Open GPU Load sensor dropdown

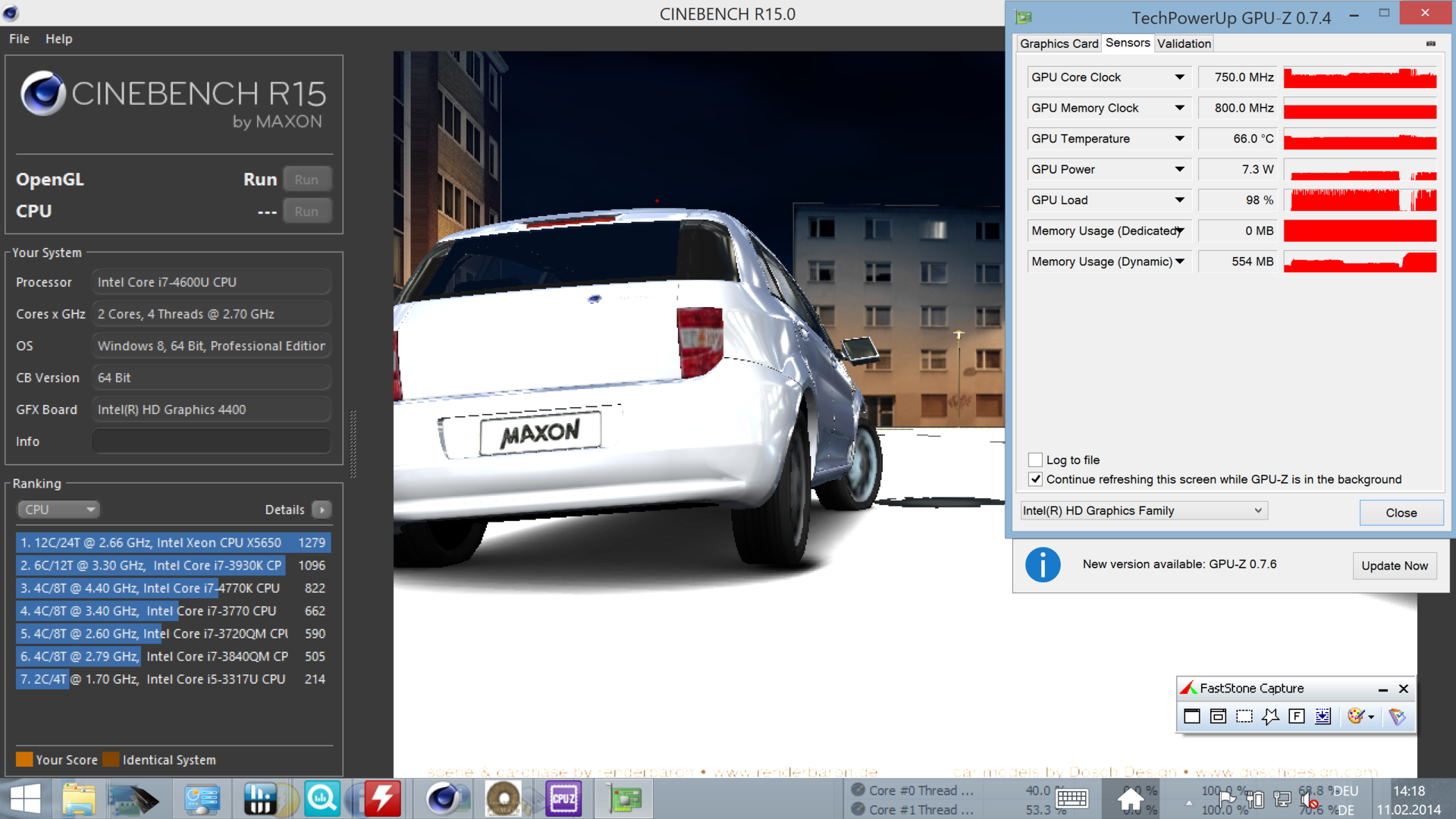click(1180, 200)
